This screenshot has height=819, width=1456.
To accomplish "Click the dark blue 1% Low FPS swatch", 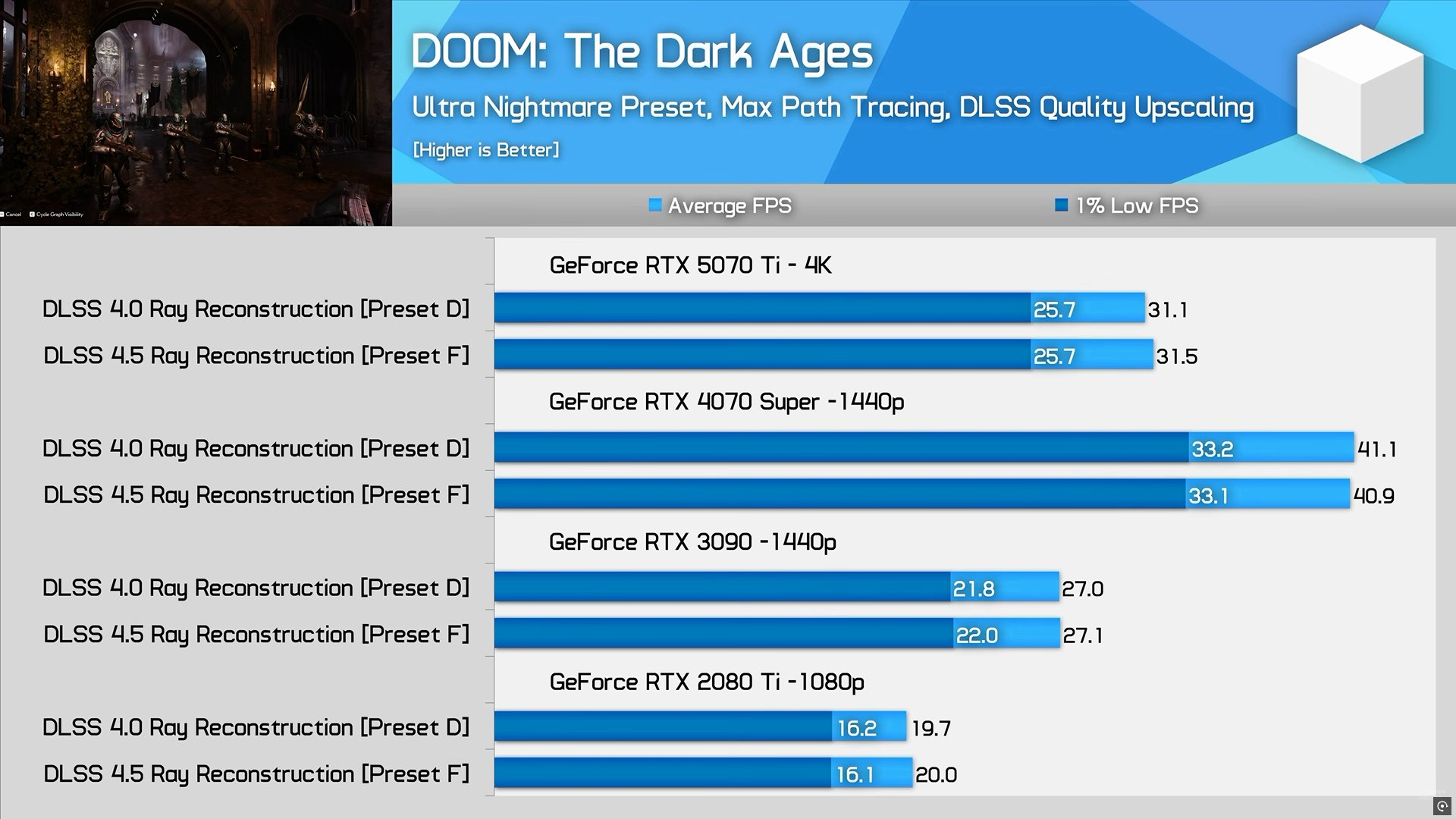I will point(1062,205).
